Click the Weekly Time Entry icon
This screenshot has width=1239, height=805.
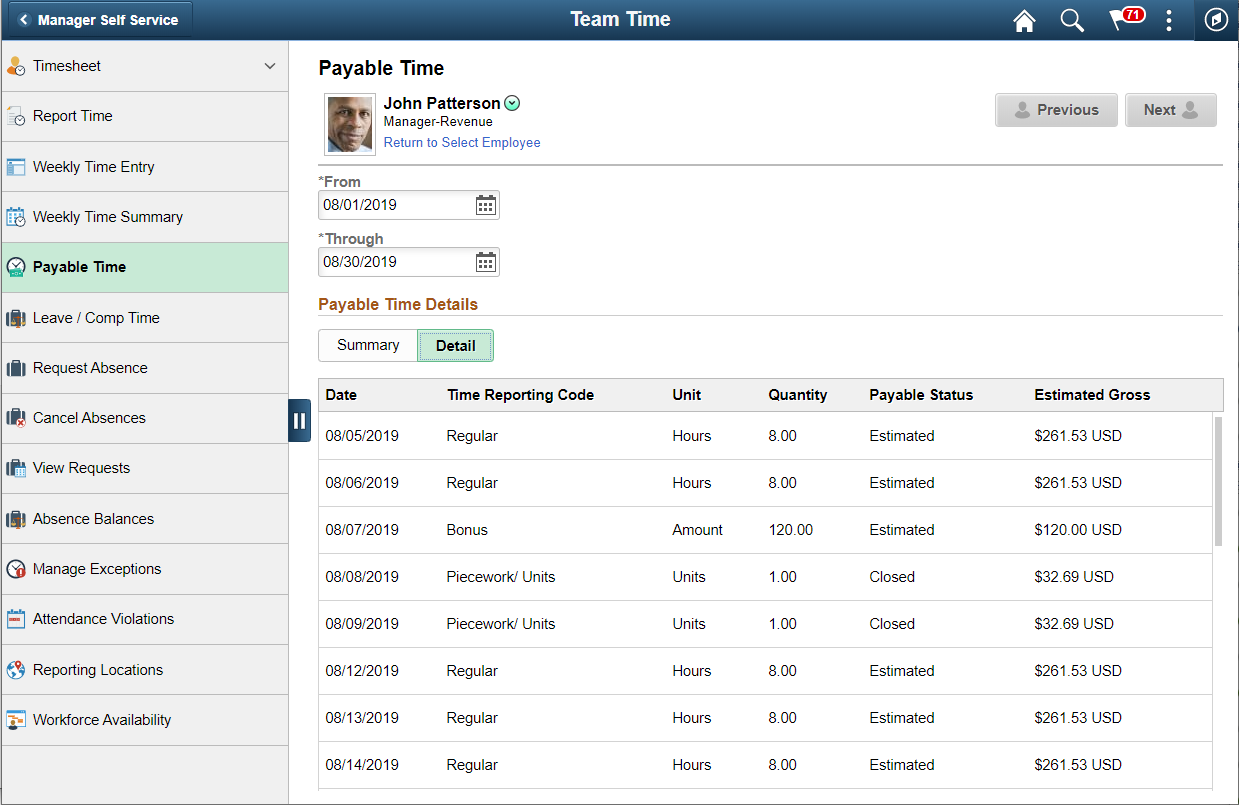(16, 167)
